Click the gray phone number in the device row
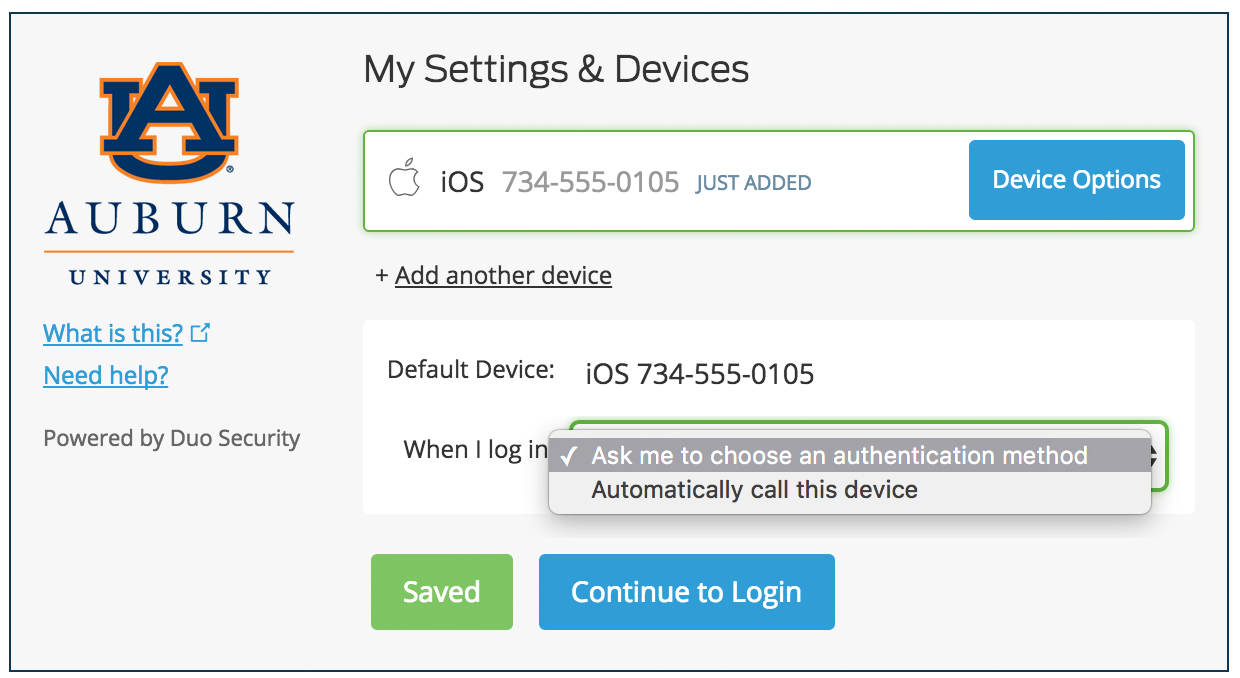1240x678 pixels. pos(590,182)
